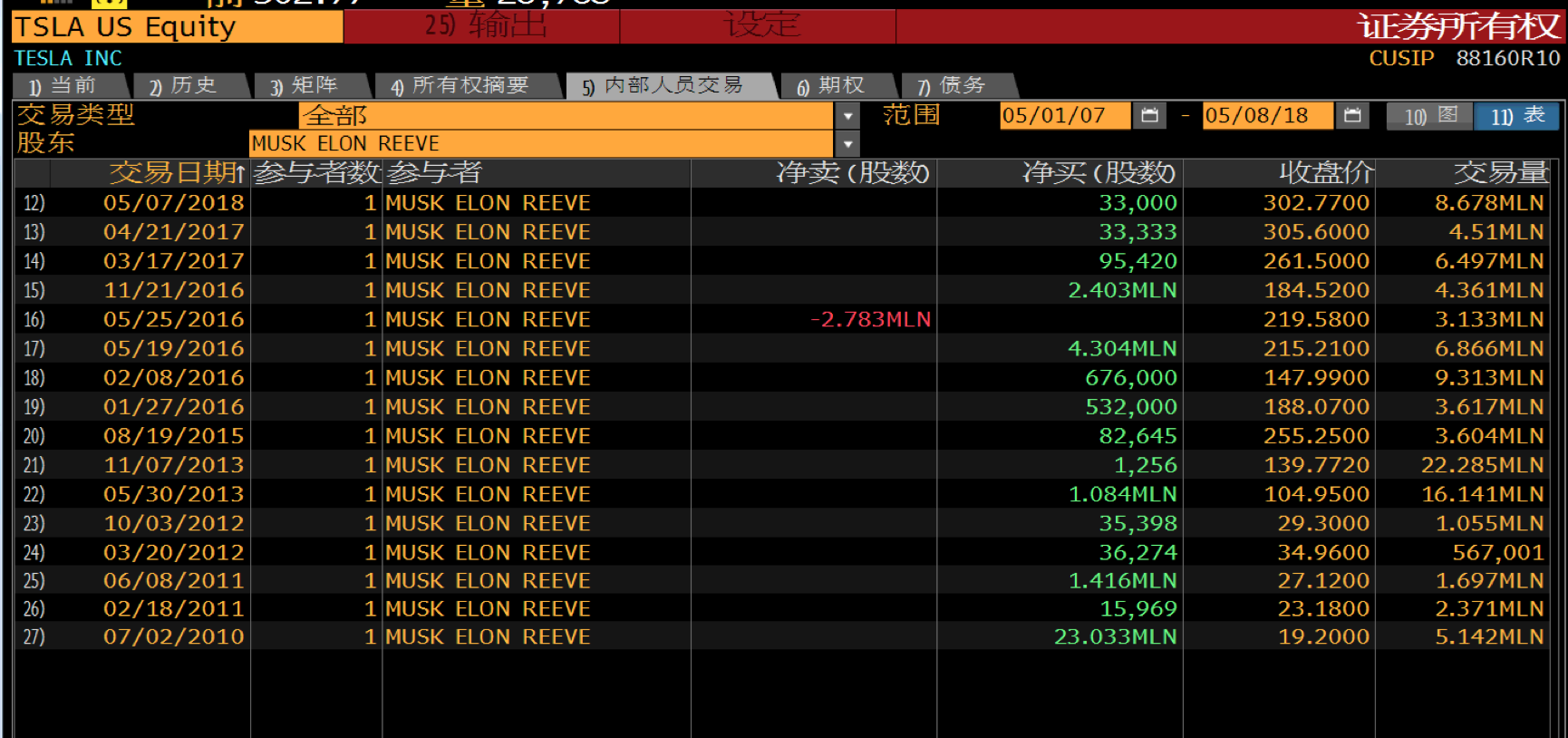Click closing price 305.6000

[x=1316, y=232]
